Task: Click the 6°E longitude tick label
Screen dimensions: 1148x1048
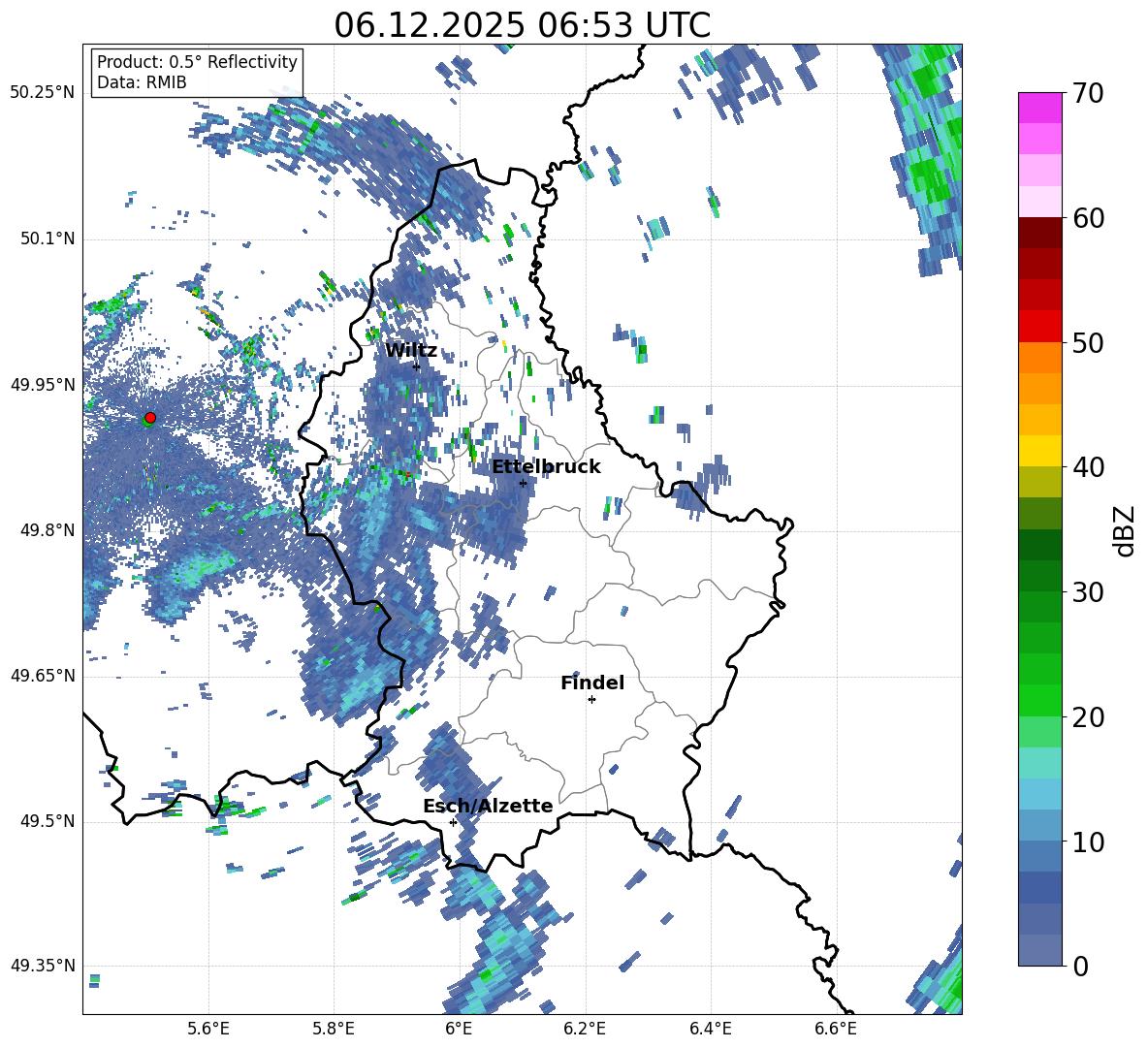Action: (459, 1029)
